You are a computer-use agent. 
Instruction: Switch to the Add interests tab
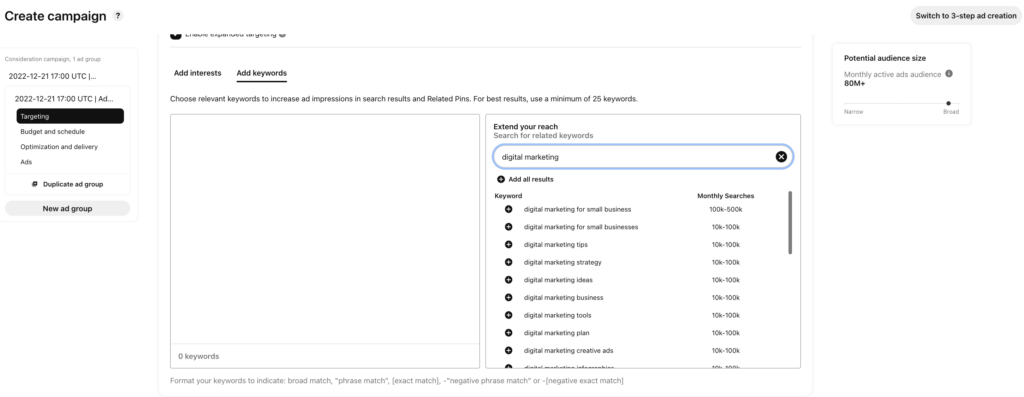197,73
